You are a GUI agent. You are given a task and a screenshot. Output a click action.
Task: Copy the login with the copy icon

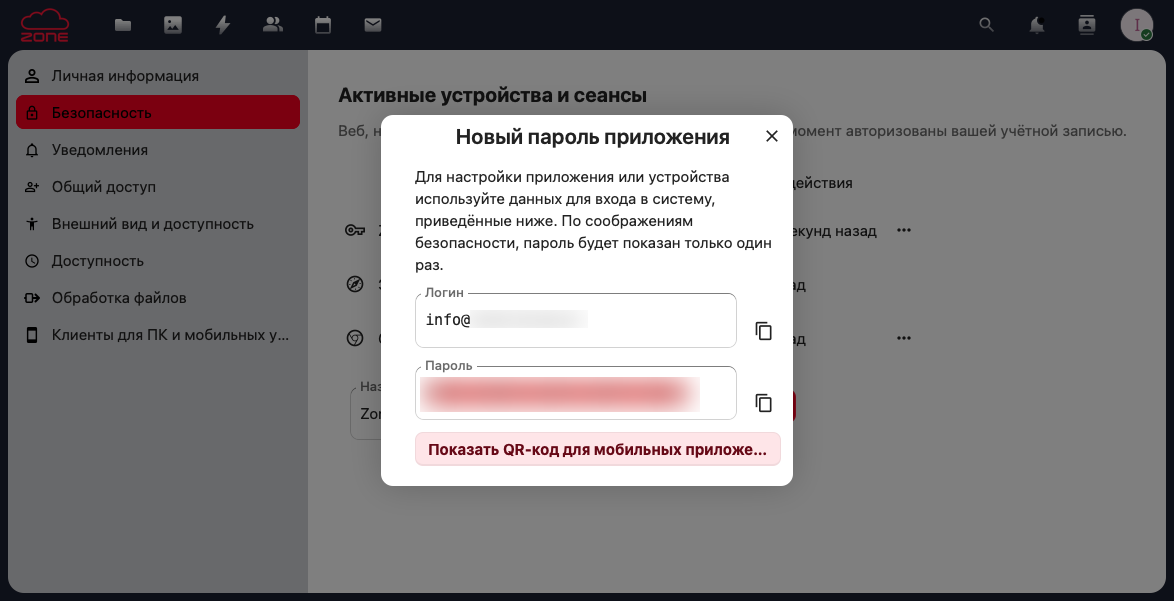(x=764, y=331)
